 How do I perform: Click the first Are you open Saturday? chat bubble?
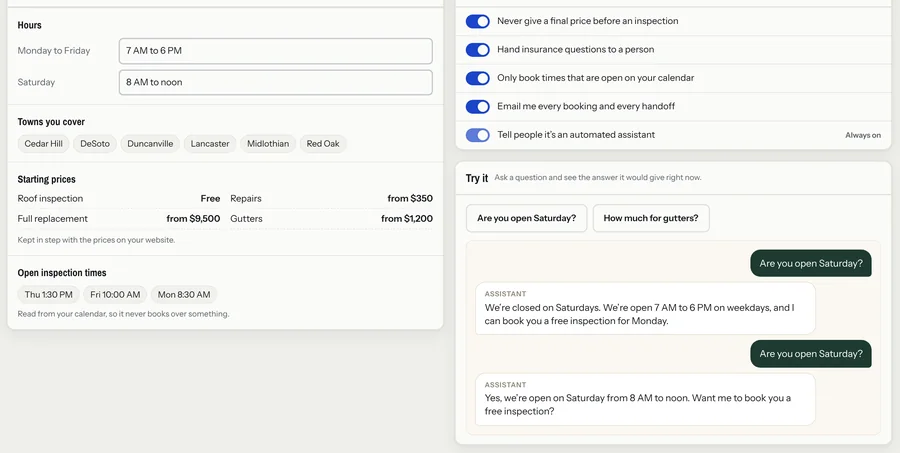pyautogui.click(x=811, y=264)
